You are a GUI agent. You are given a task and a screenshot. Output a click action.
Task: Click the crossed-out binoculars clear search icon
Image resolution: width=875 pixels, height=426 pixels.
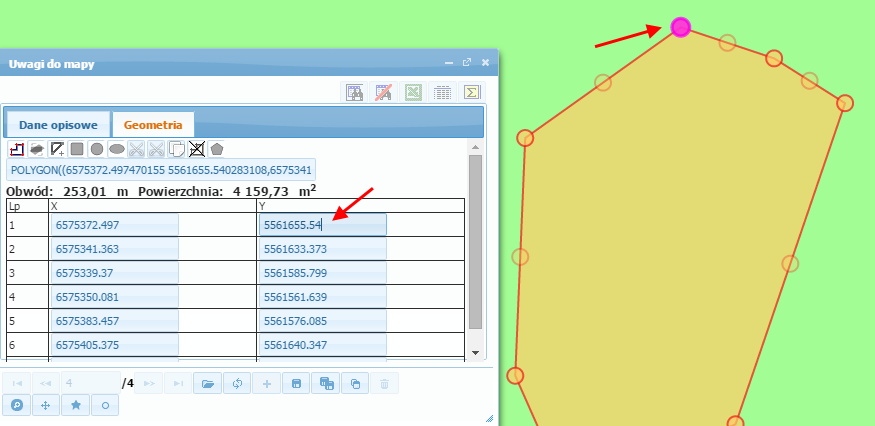pyautogui.click(x=383, y=92)
